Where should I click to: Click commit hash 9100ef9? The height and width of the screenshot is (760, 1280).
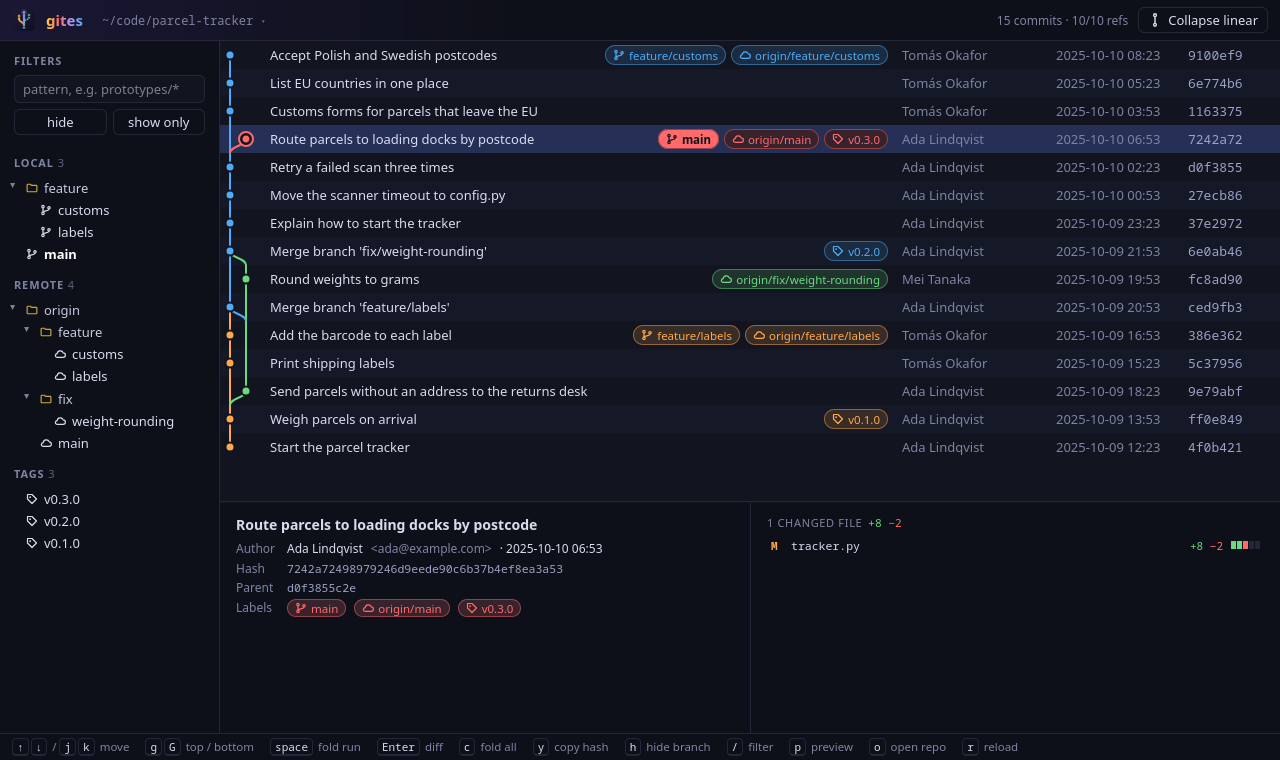(x=1215, y=55)
